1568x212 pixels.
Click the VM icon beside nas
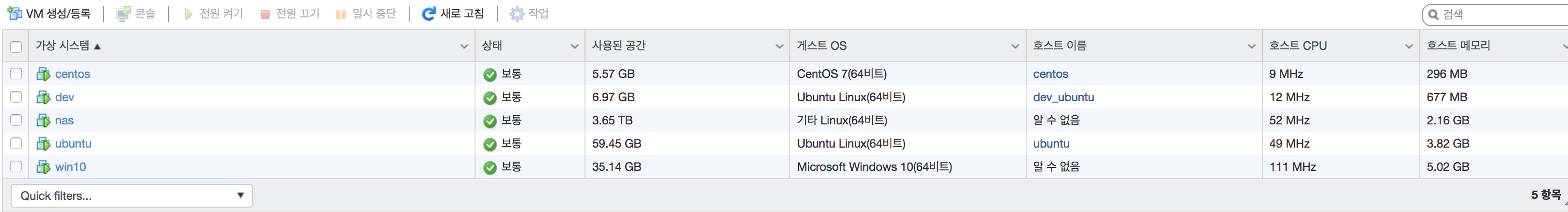pos(43,120)
